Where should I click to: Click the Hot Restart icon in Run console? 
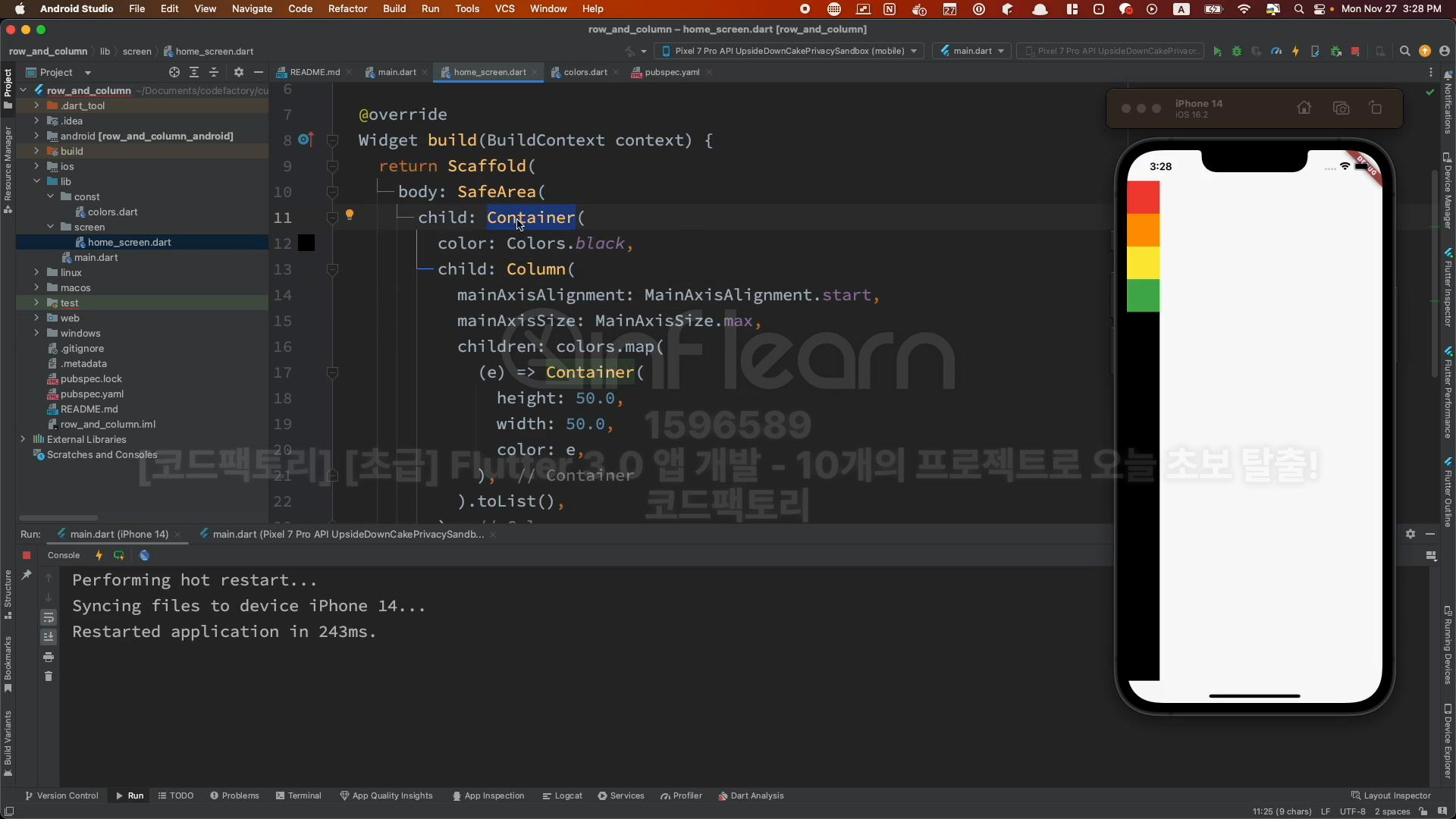(x=119, y=556)
